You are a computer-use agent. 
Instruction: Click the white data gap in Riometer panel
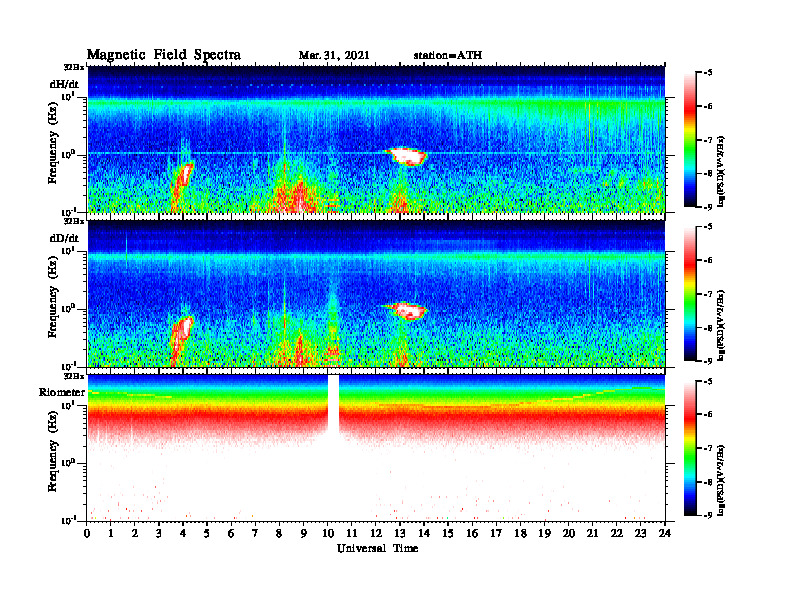coord(333,404)
